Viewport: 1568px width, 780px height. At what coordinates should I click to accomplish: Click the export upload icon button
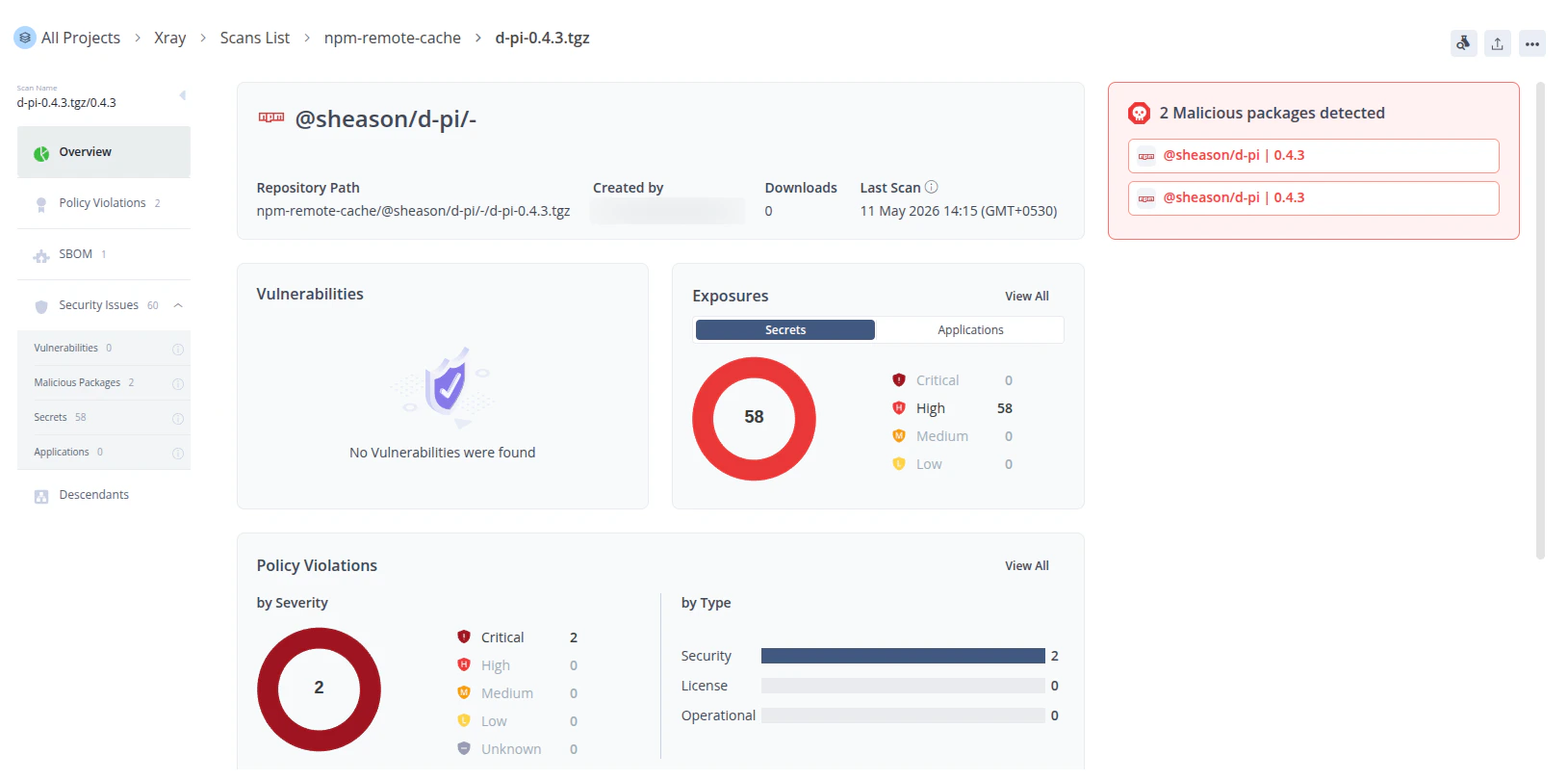pyautogui.click(x=1498, y=43)
